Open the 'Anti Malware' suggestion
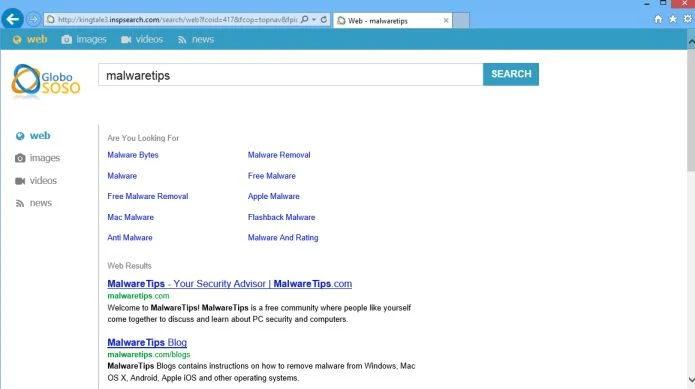Image resolution: width=695 pixels, height=389 pixels. 130,237
